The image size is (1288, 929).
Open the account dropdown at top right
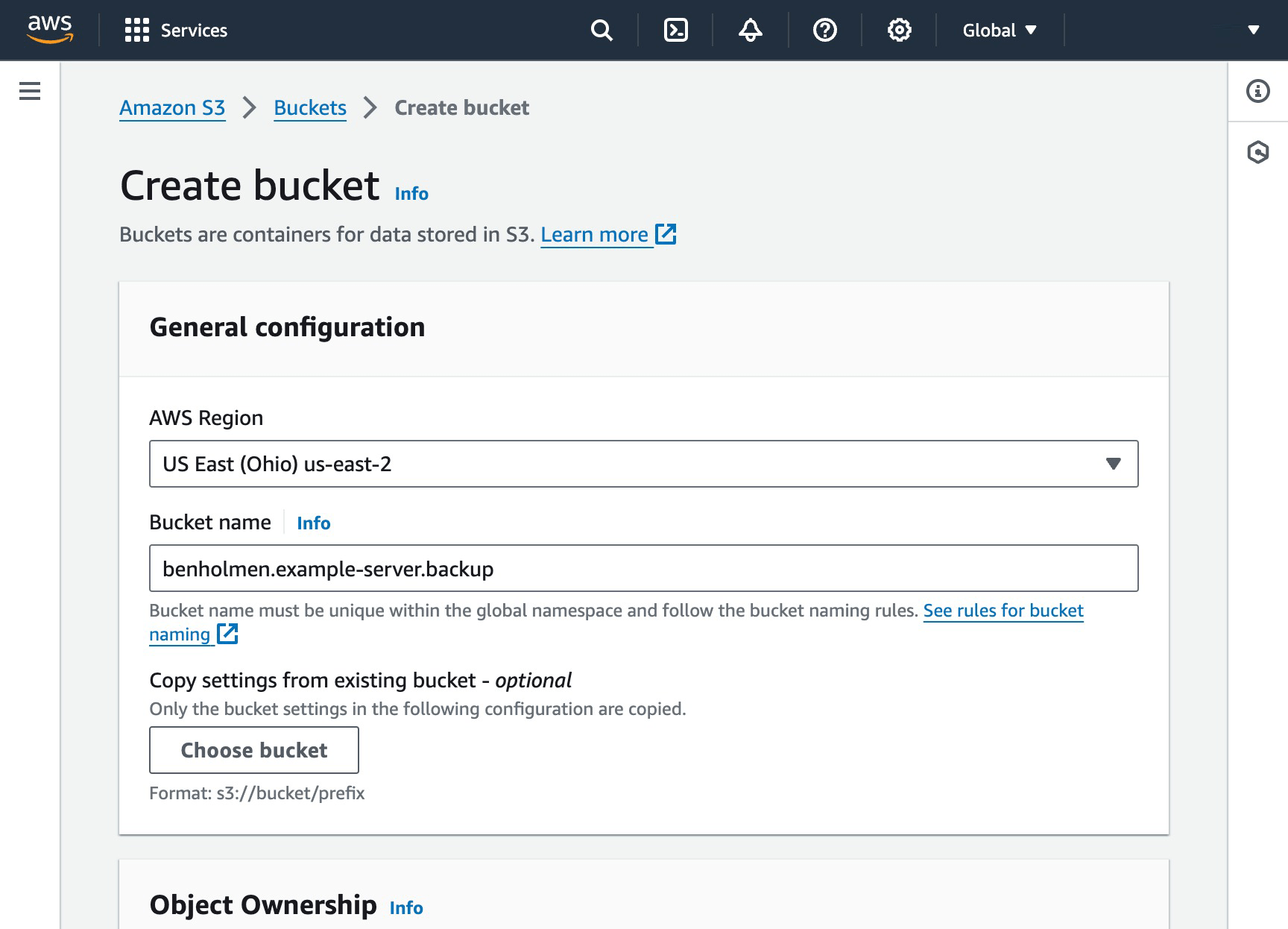click(x=1251, y=30)
